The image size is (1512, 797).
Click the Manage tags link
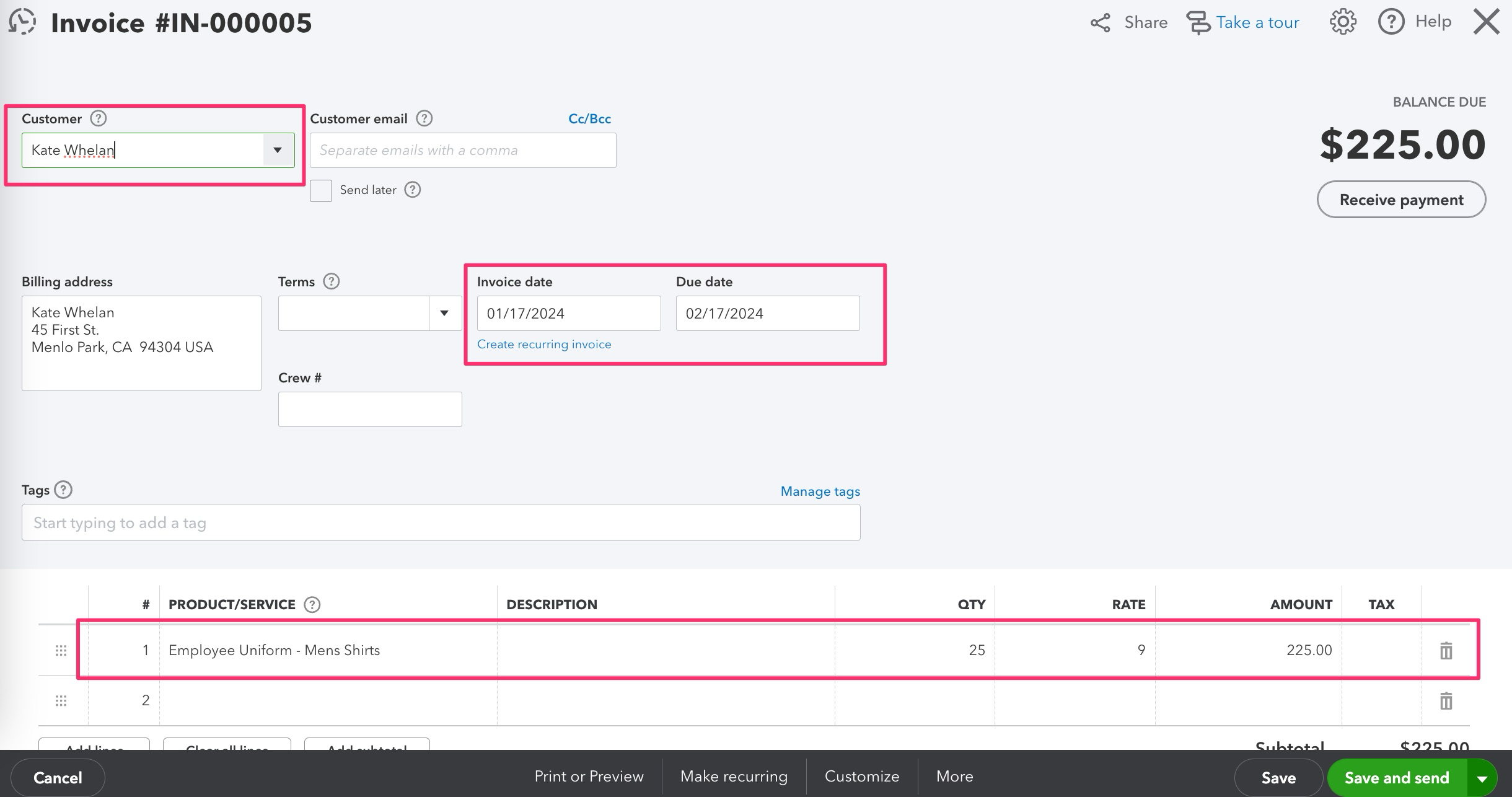point(819,491)
